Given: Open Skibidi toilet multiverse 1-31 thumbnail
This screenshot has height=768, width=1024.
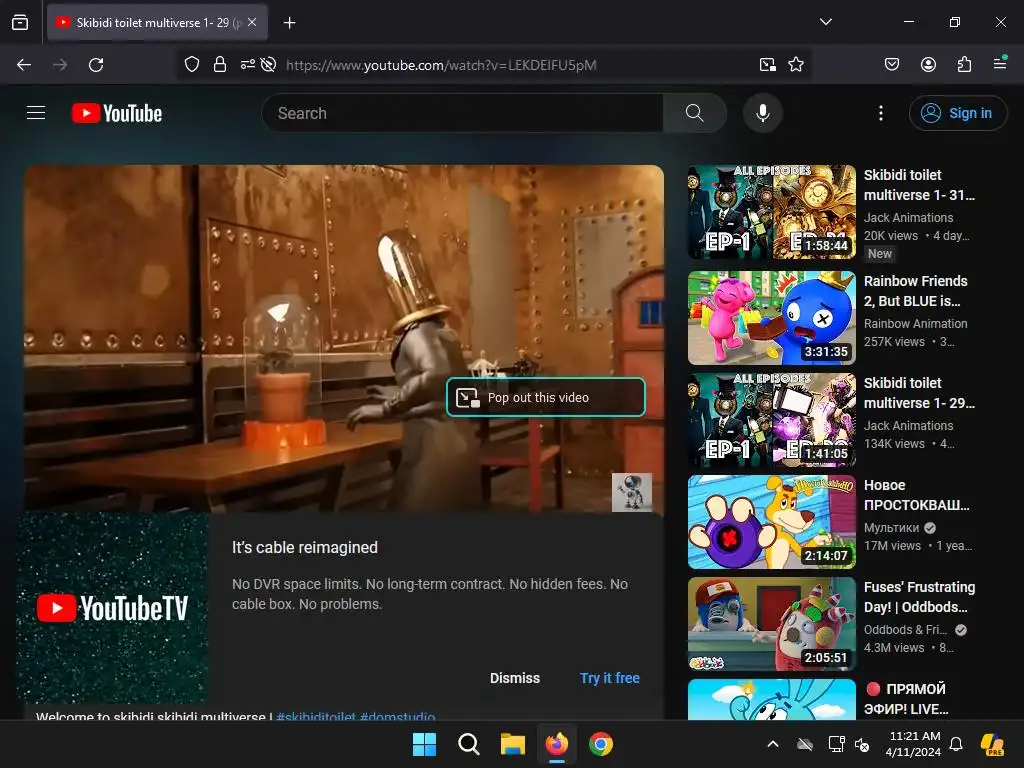Looking at the screenshot, I should pyautogui.click(x=771, y=212).
